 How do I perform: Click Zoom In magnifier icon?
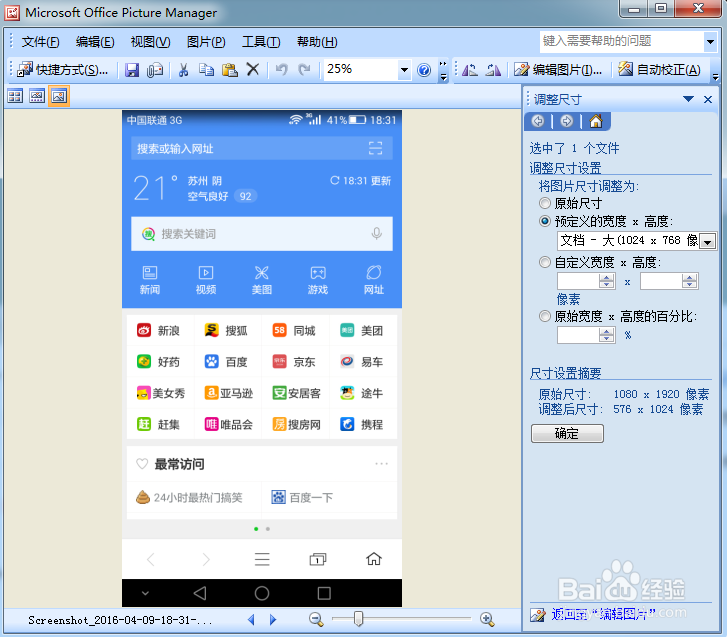click(487, 619)
